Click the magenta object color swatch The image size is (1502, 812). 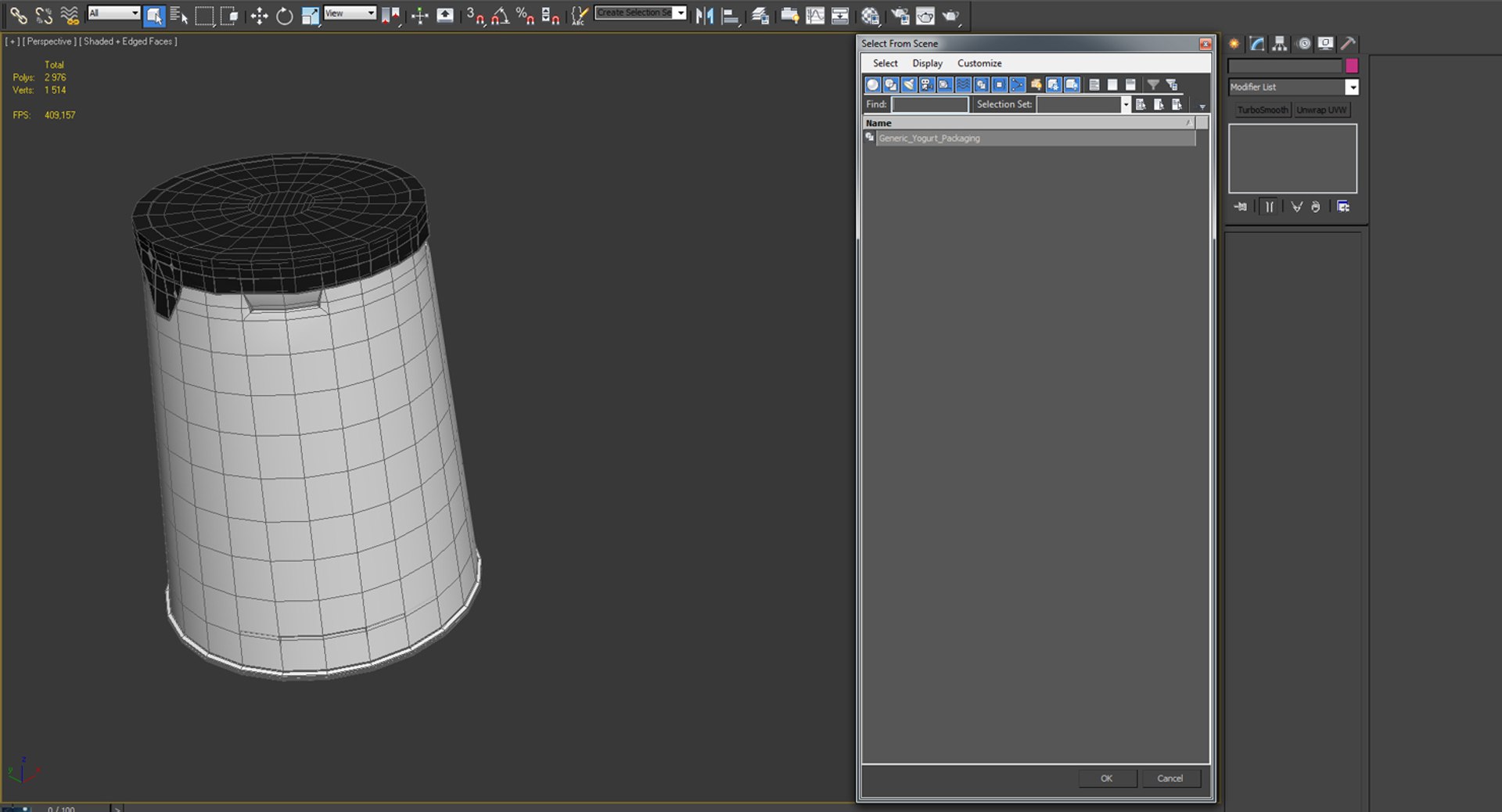point(1351,66)
